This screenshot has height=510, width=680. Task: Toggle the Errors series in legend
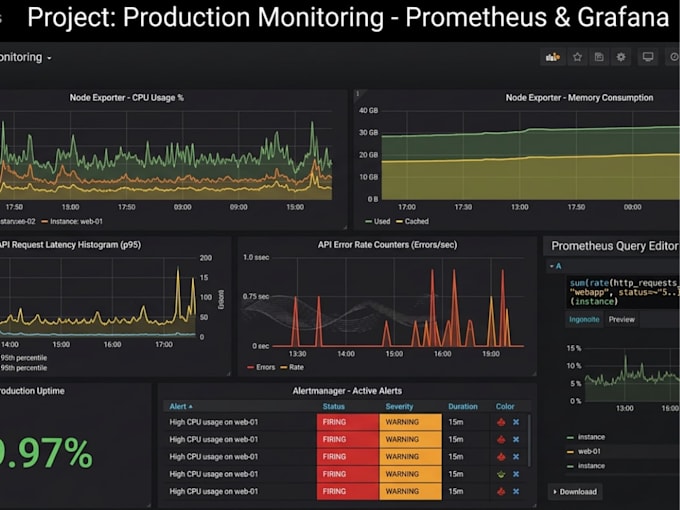tap(261, 367)
